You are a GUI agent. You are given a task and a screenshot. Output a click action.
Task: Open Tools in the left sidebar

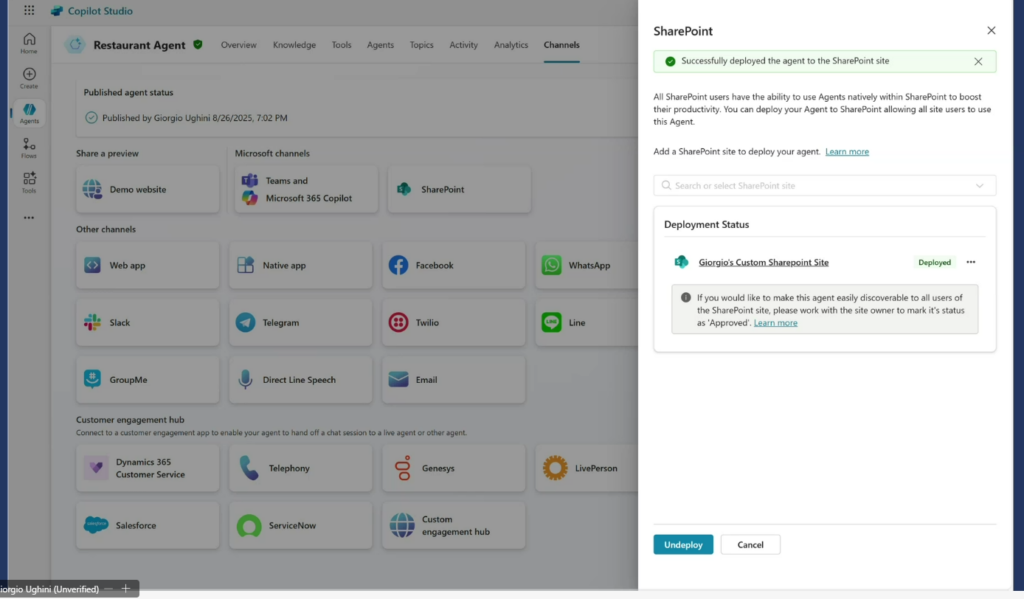pos(29,183)
